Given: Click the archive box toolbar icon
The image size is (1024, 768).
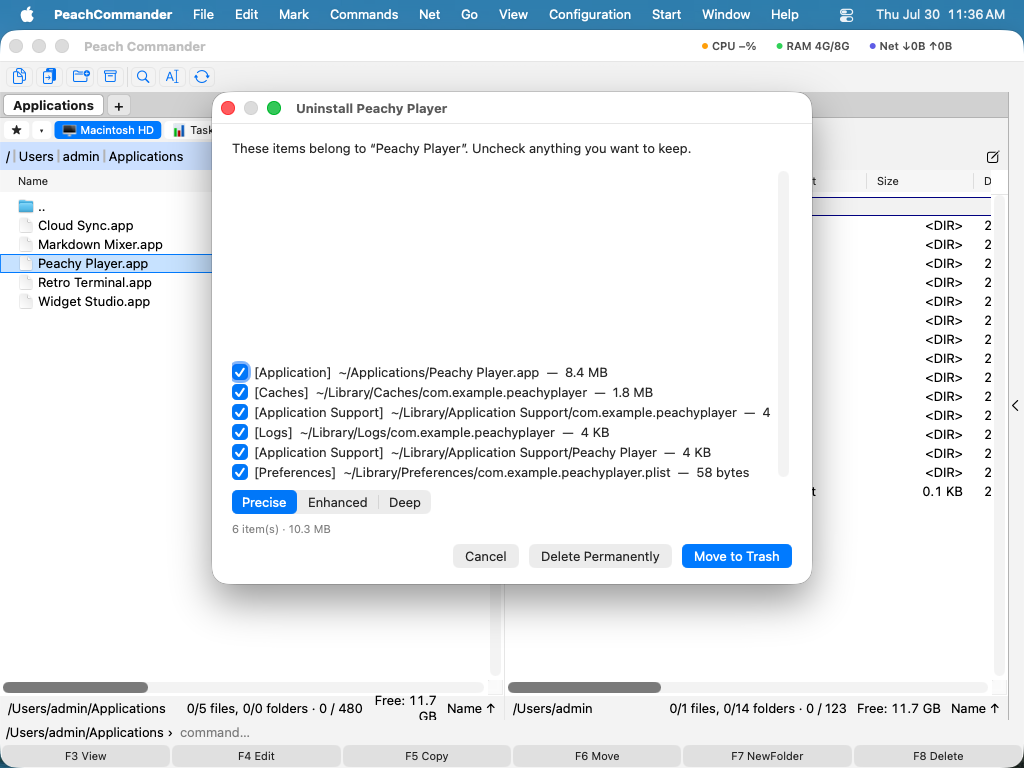Looking at the screenshot, I should (110, 76).
